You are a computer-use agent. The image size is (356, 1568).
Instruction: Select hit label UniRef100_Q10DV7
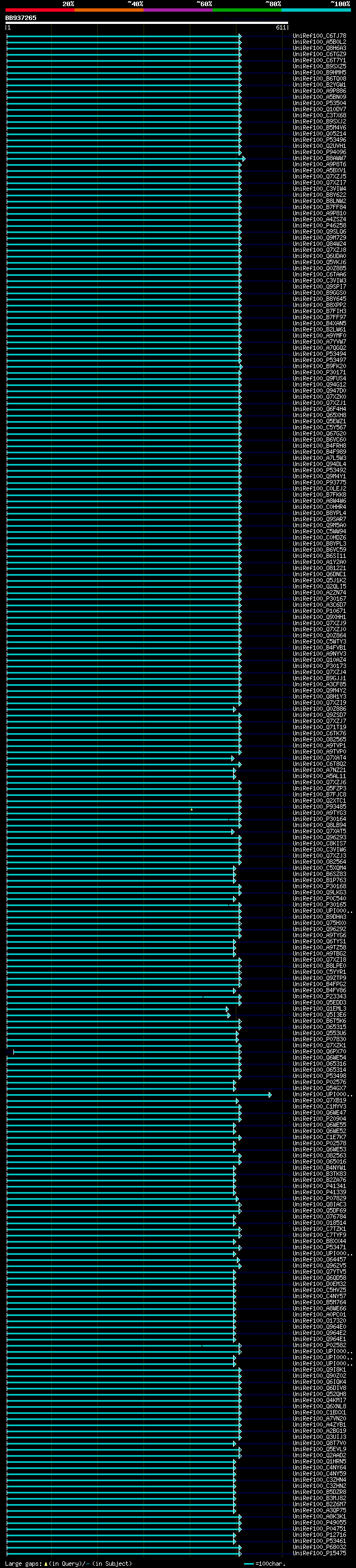pyautogui.click(x=319, y=110)
